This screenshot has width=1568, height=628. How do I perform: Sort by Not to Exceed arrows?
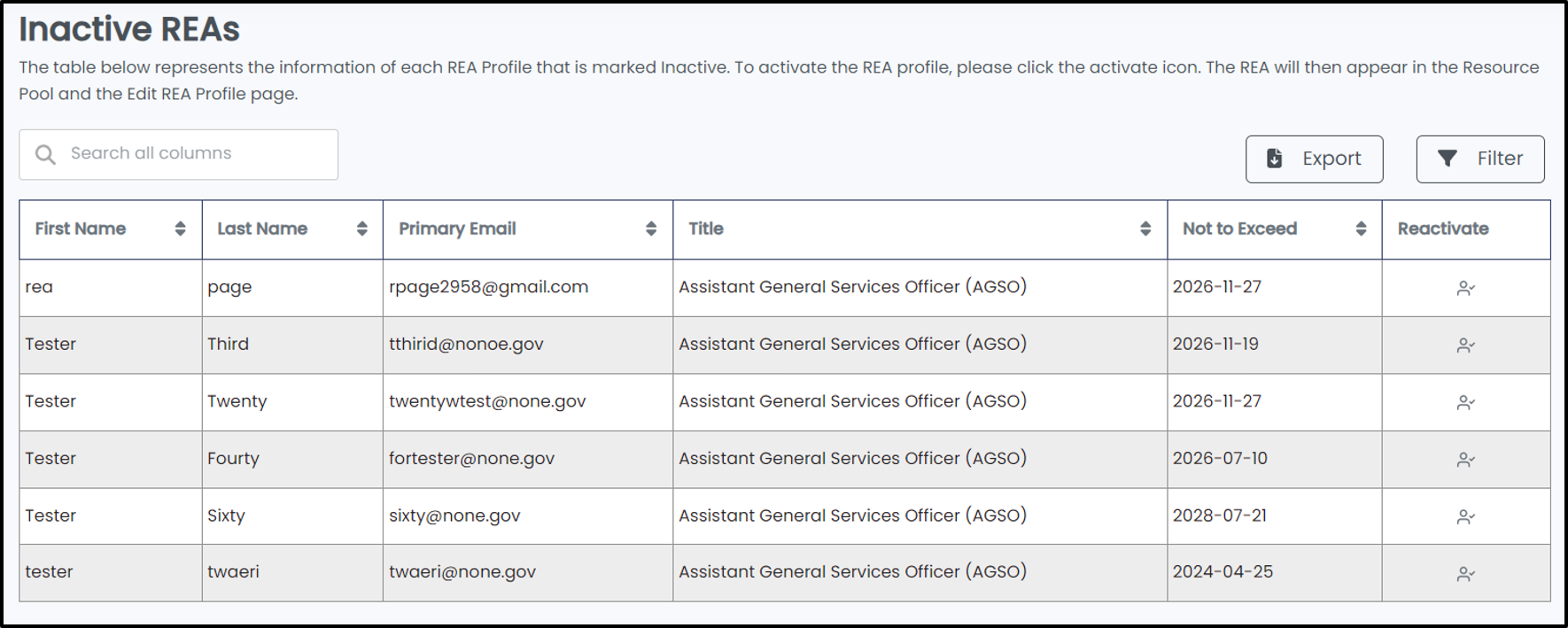point(1361,229)
